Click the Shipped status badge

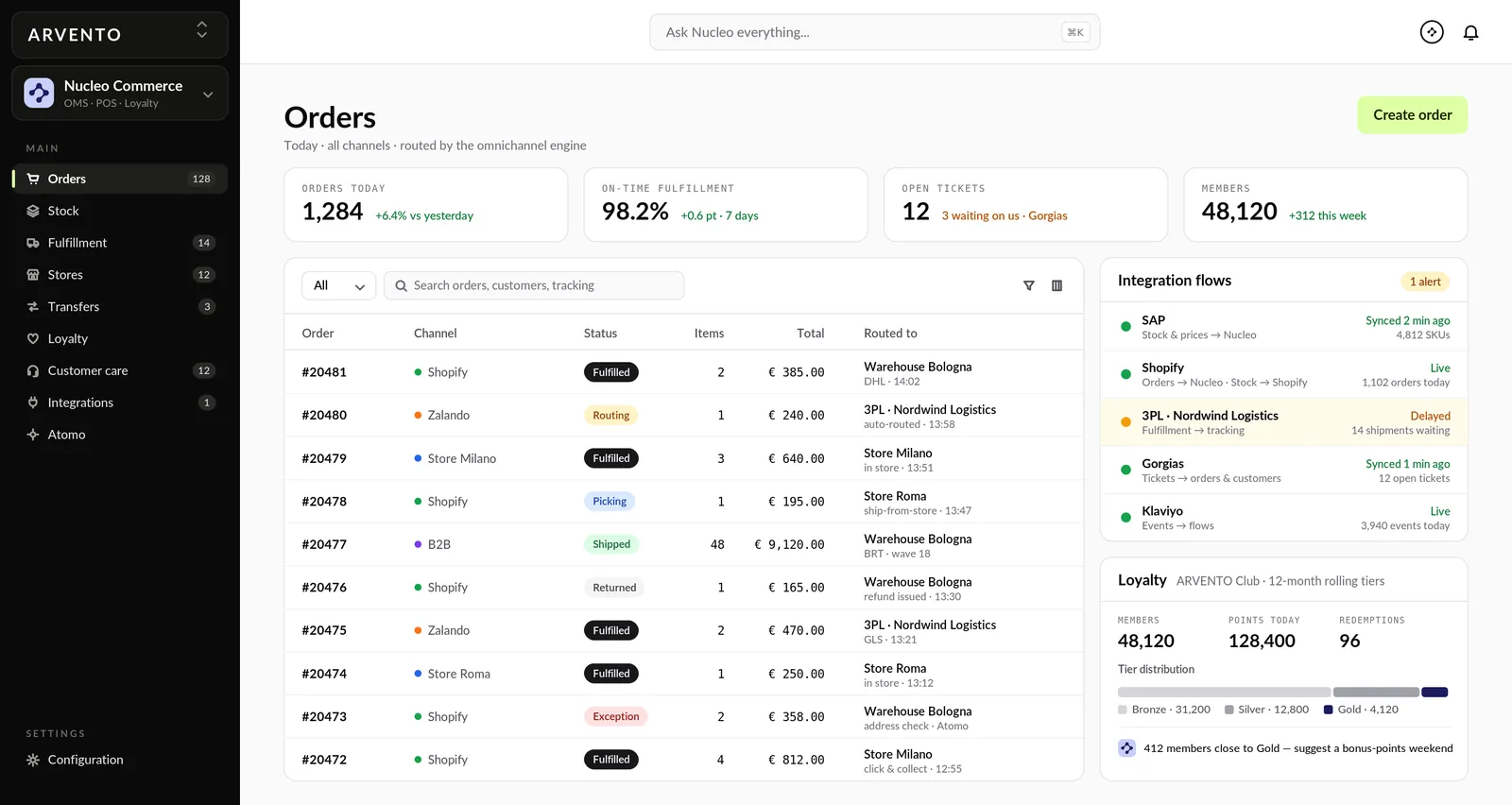pyautogui.click(x=611, y=544)
